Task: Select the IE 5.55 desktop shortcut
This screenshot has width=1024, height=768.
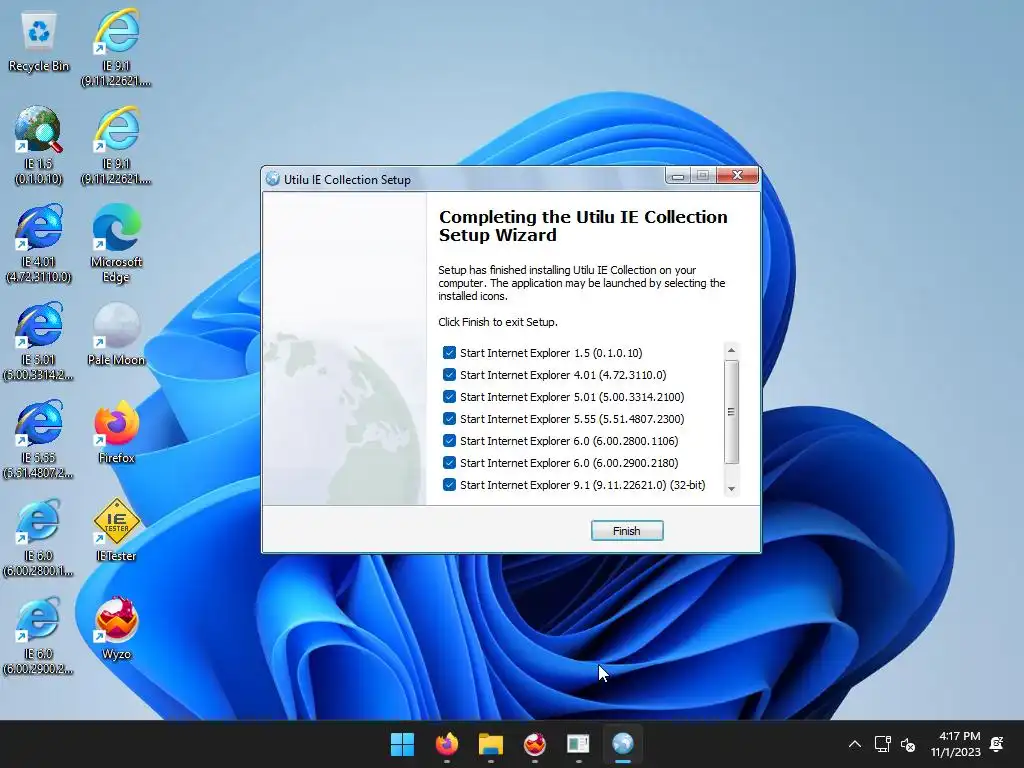Action: click(x=39, y=439)
